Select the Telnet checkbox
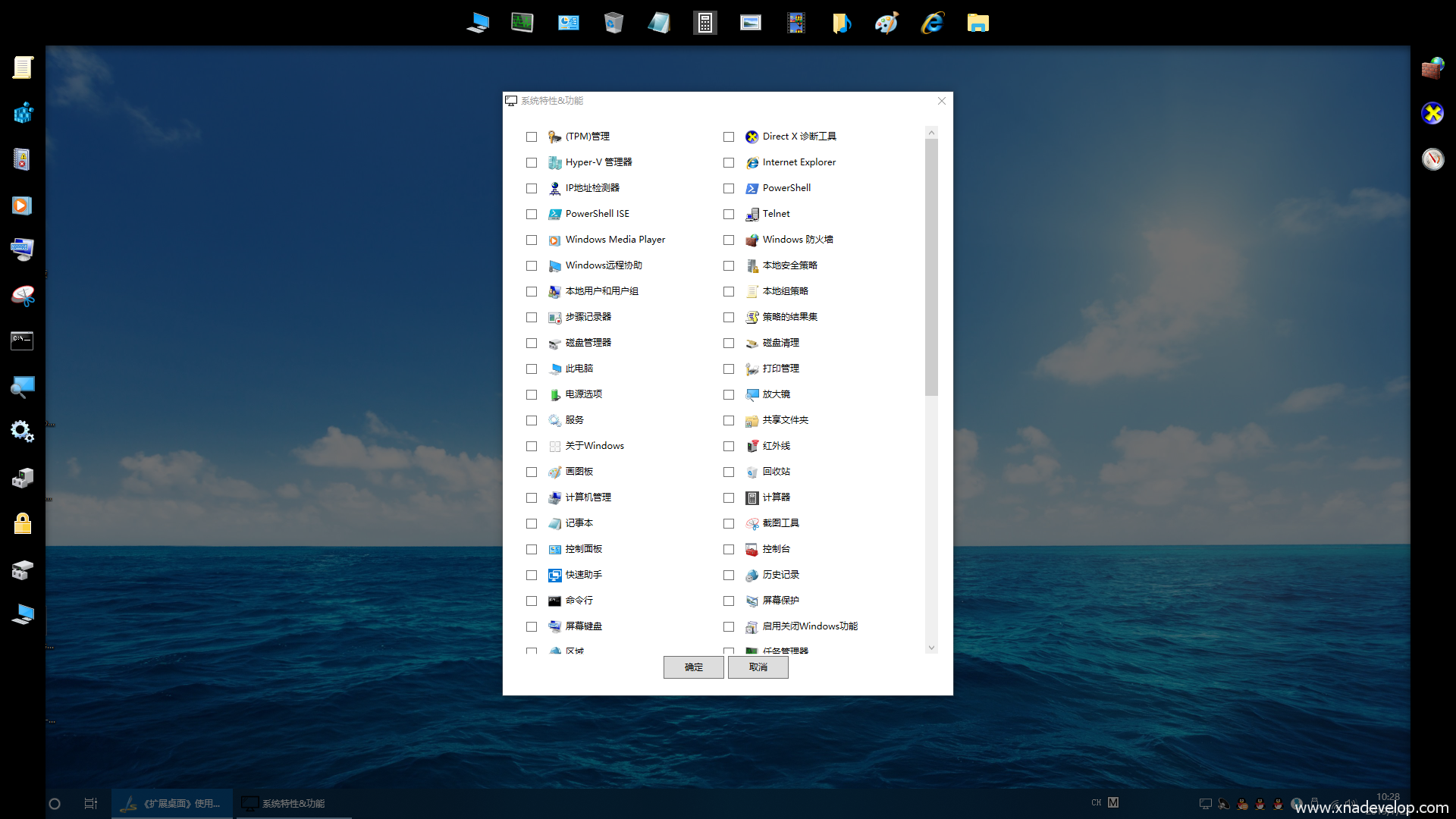1456x819 pixels. (x=729, y=214)
